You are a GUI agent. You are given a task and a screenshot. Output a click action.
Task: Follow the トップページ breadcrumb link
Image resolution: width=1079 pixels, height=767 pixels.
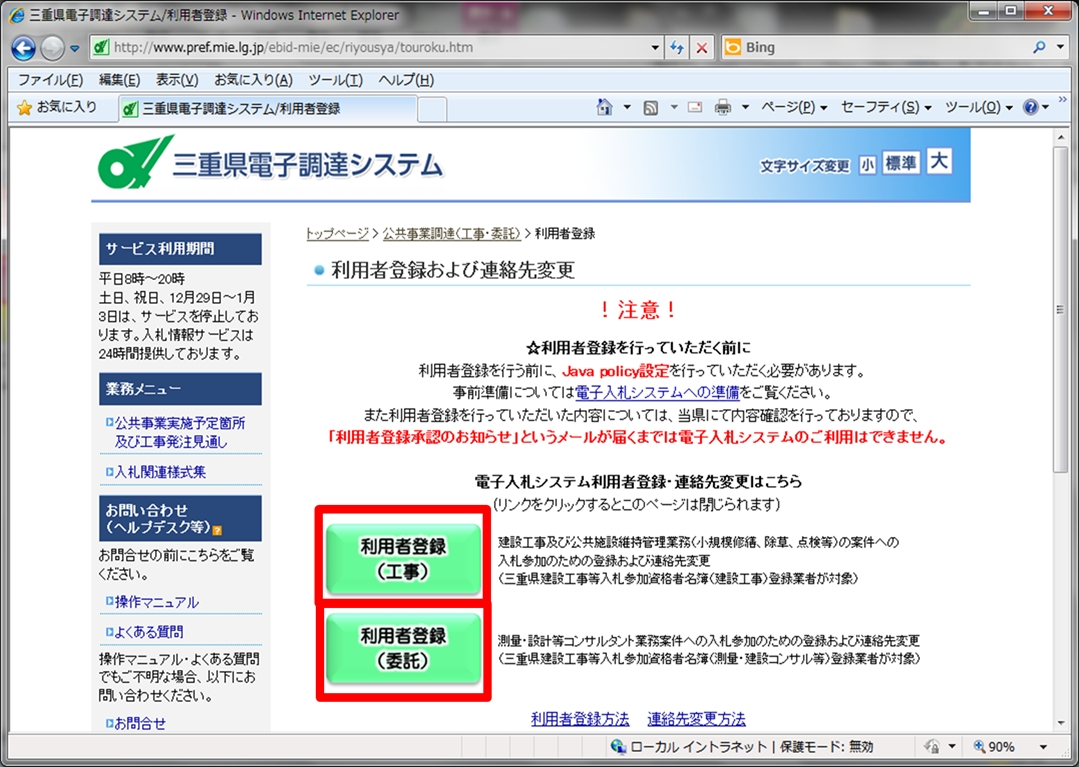coord(337,234)
